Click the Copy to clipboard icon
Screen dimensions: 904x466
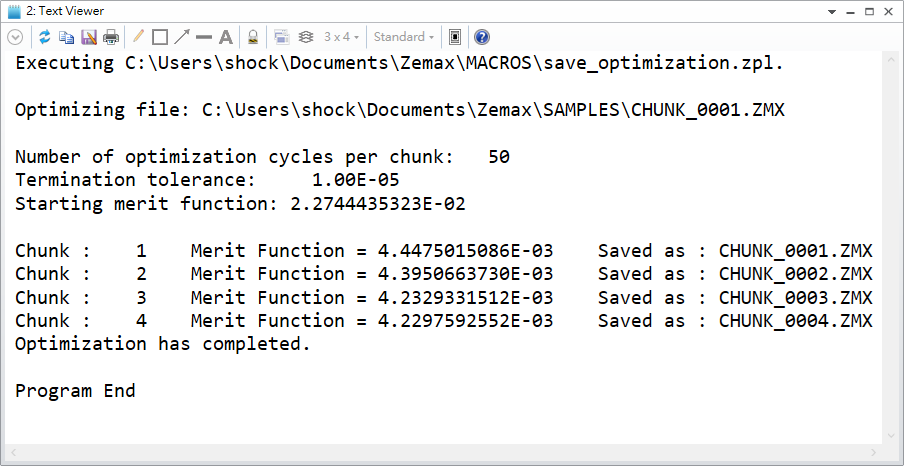coord(66,37)
